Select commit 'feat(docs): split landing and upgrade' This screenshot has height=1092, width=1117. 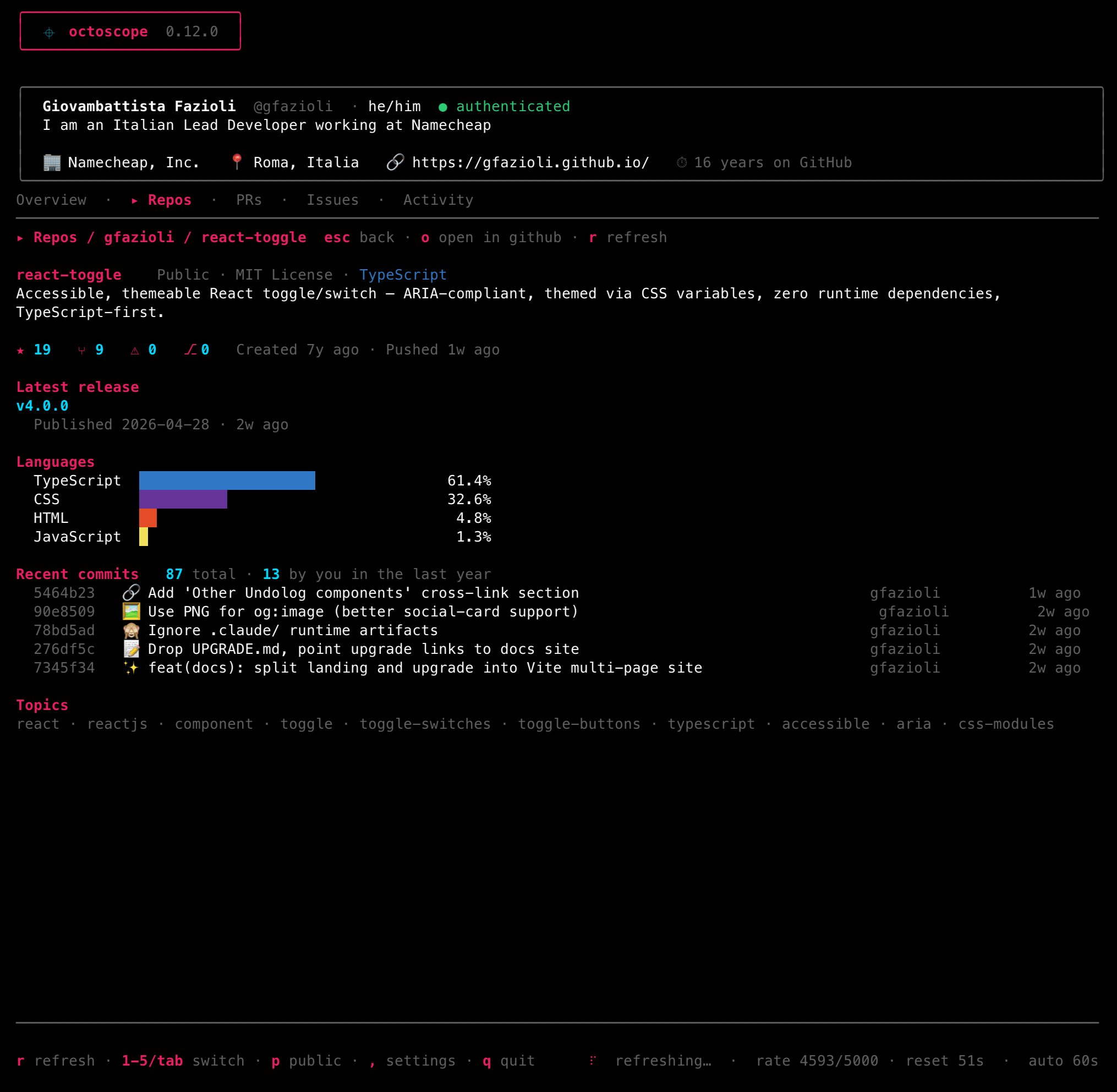(x=425, y=668)
